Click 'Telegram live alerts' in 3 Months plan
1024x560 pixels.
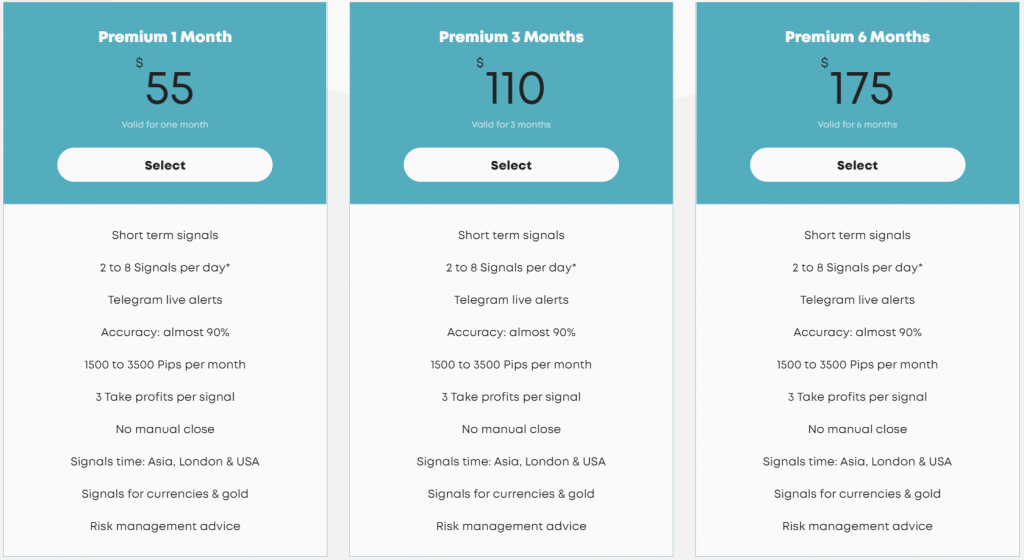[x=511, y=300]
